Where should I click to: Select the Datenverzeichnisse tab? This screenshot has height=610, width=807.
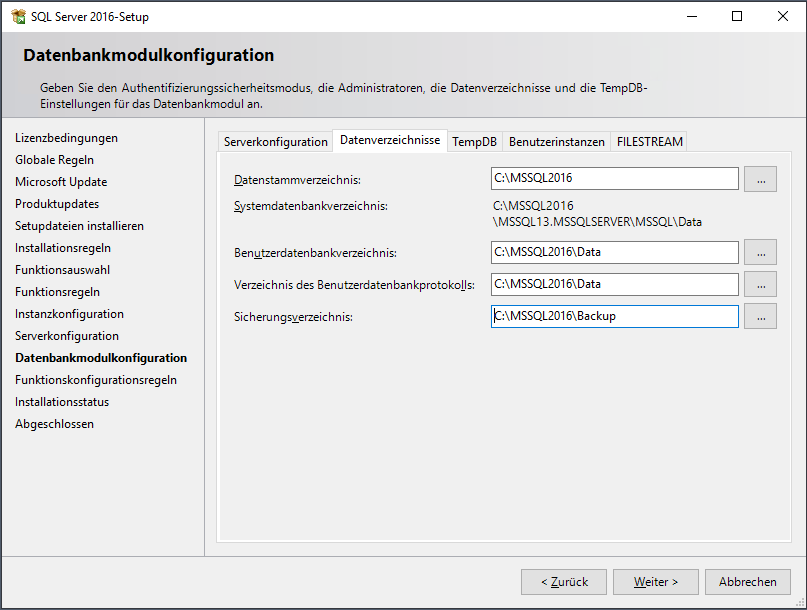click(389, 141)
